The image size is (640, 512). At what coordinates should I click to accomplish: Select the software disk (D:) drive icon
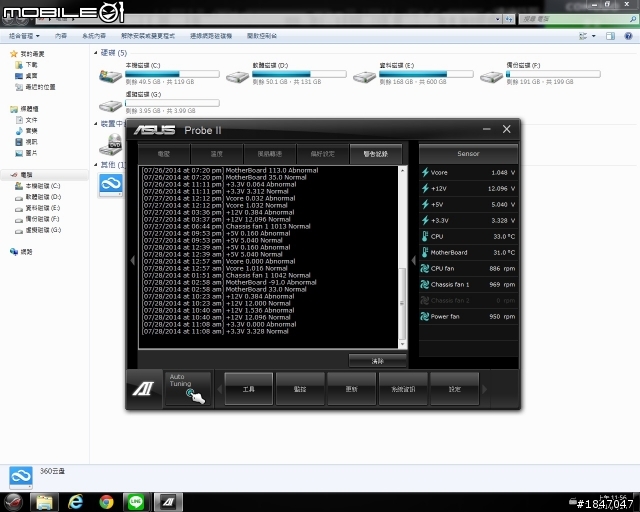237,76
